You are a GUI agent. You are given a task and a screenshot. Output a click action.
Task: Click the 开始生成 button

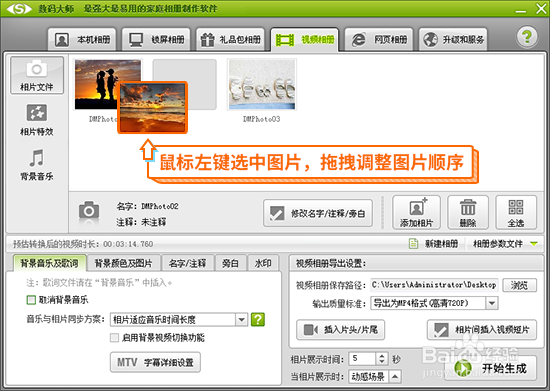click(x=491, y=368)
